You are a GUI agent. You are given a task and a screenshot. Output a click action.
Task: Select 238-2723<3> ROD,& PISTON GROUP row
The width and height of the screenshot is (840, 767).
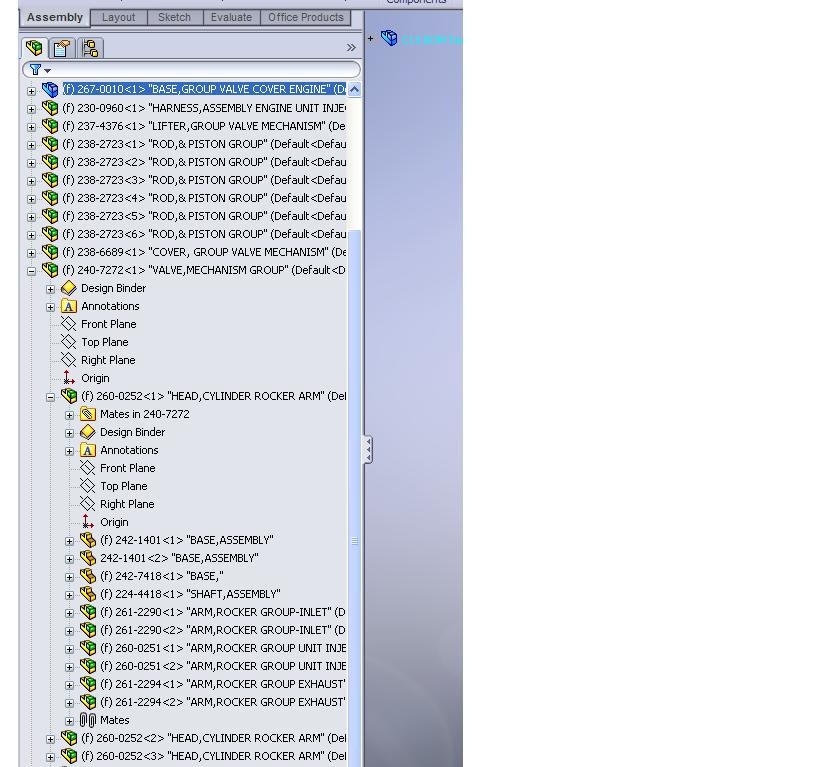pos(204,180)
